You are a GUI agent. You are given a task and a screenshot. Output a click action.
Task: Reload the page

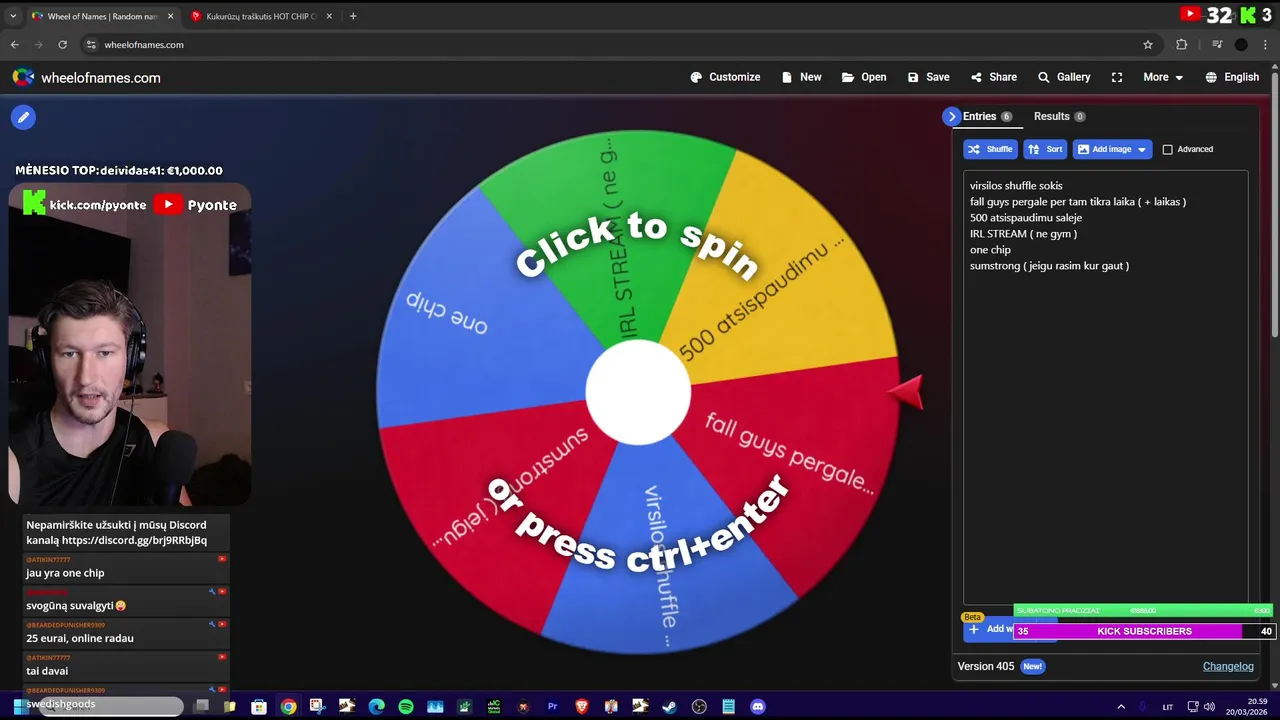pos(62,44)
